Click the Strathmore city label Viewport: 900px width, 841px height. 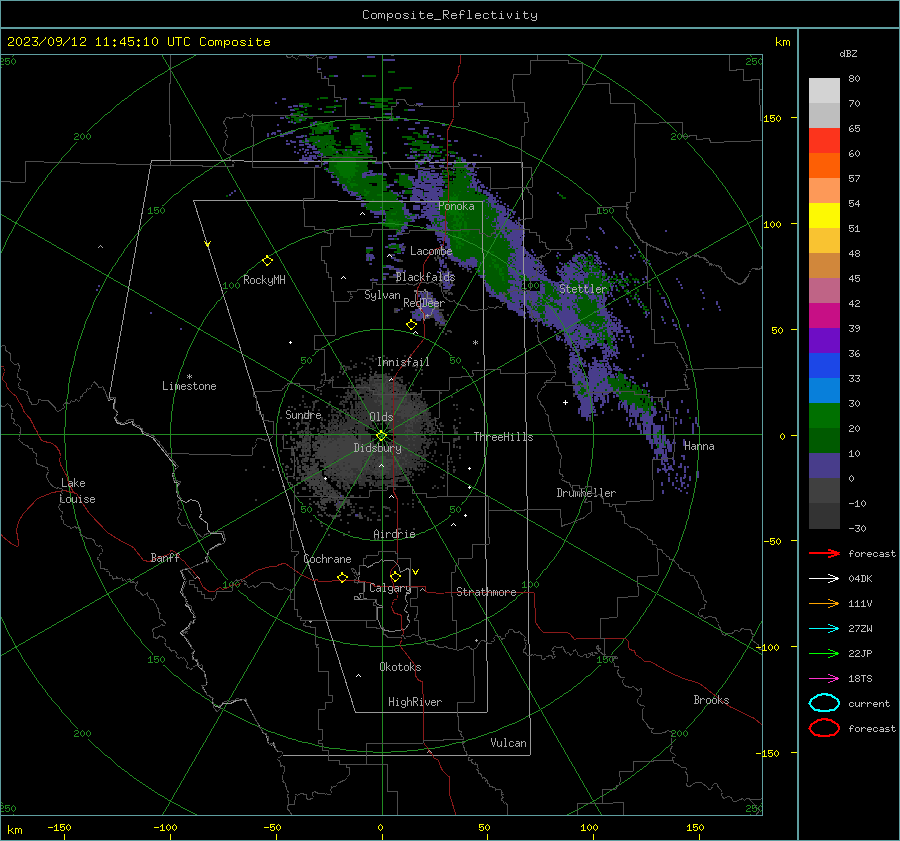click(486, 592)
